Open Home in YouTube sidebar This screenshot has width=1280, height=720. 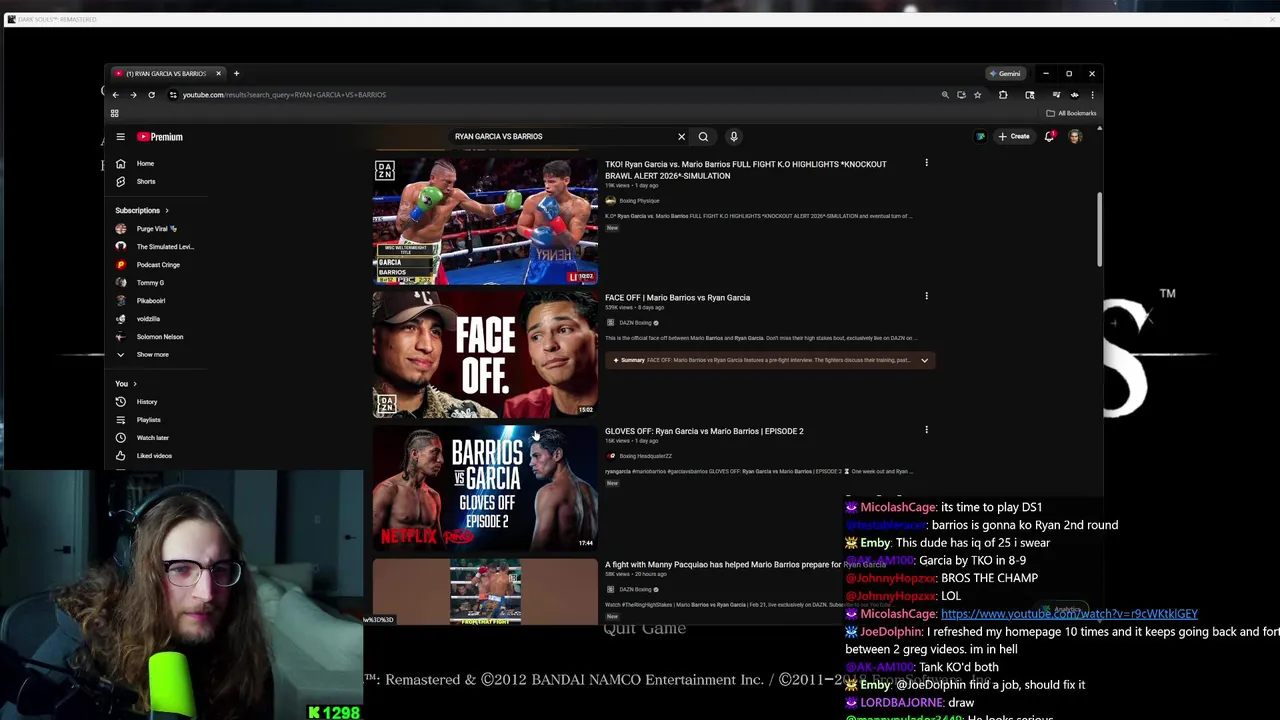pos(145,164)
